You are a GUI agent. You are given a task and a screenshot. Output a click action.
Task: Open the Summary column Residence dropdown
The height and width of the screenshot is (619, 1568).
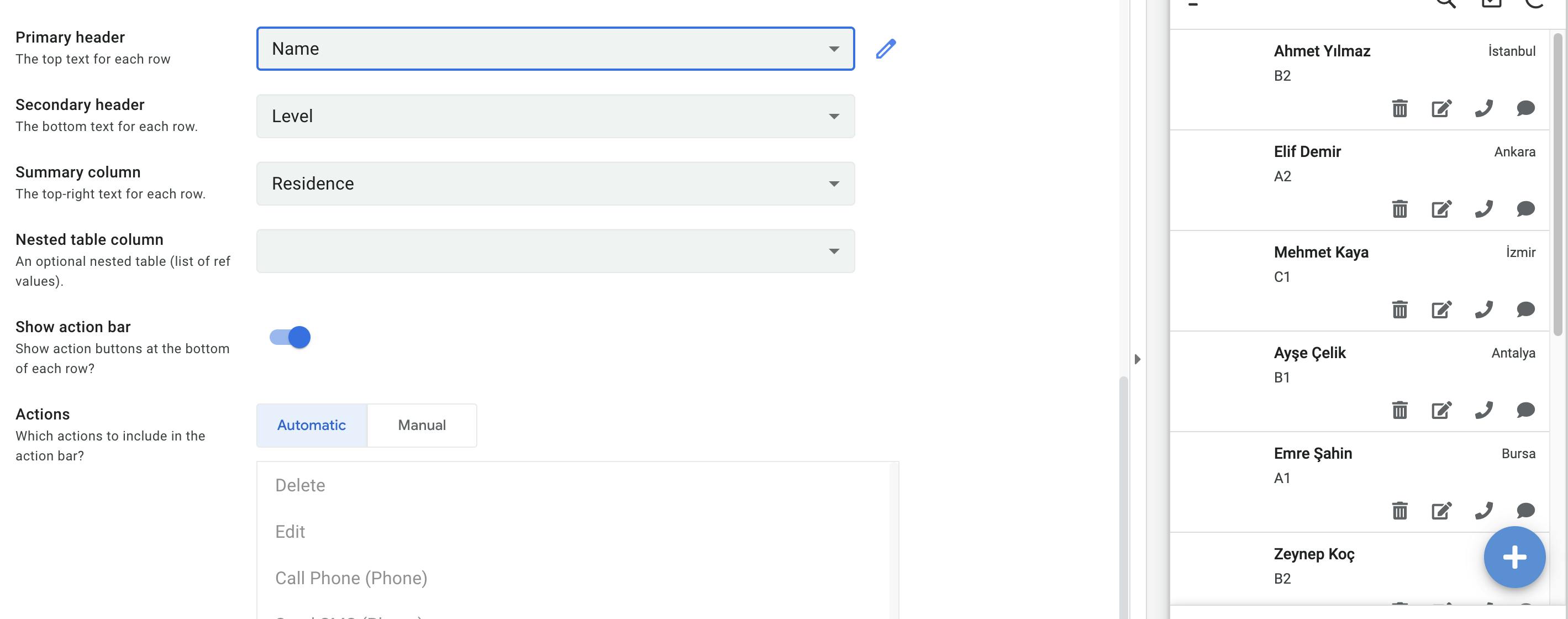(555, 184)
